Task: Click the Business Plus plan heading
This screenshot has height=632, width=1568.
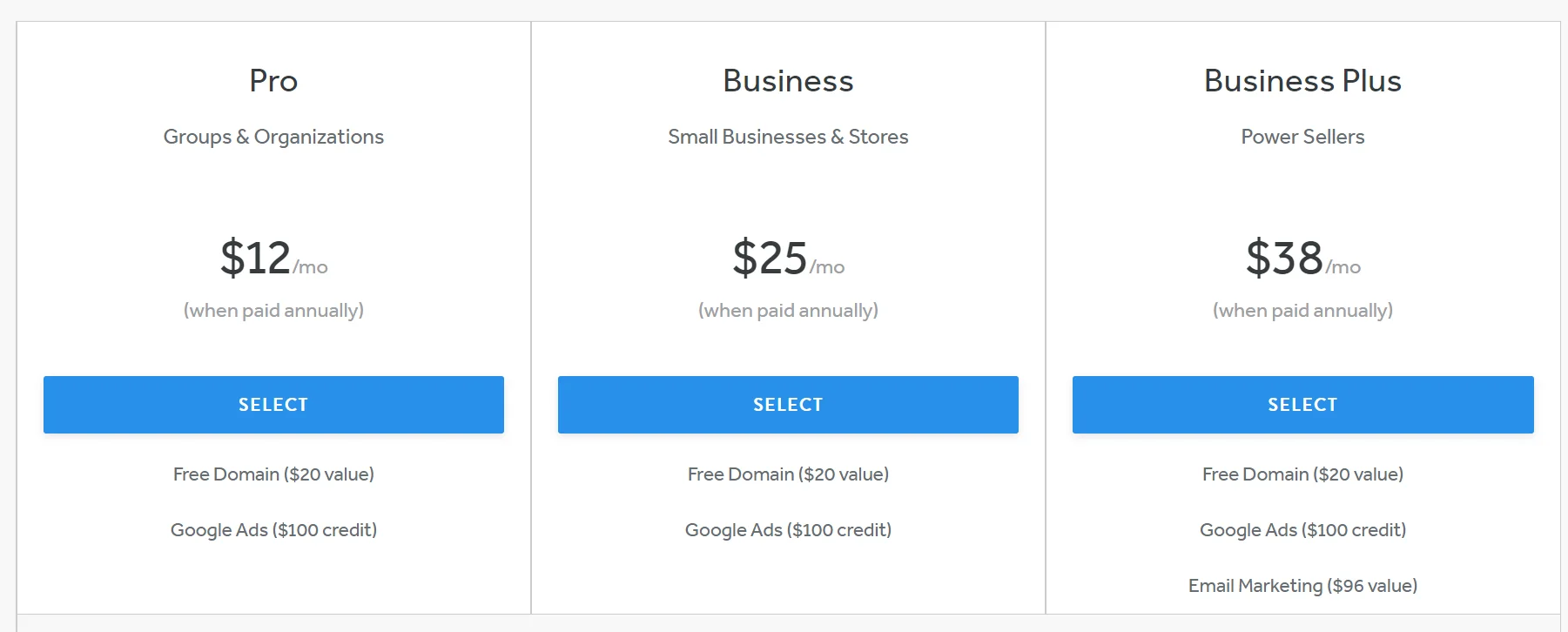Action: click(x=1302, y=81)
